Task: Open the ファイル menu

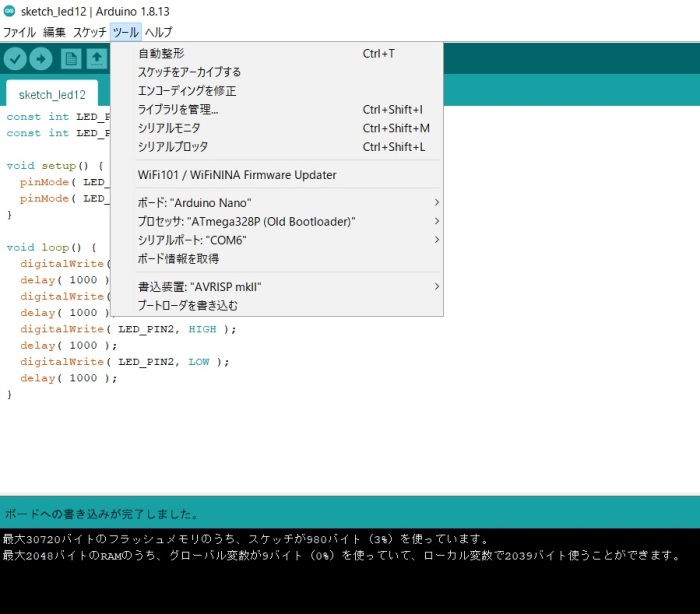Action: [x=20, y=32]
